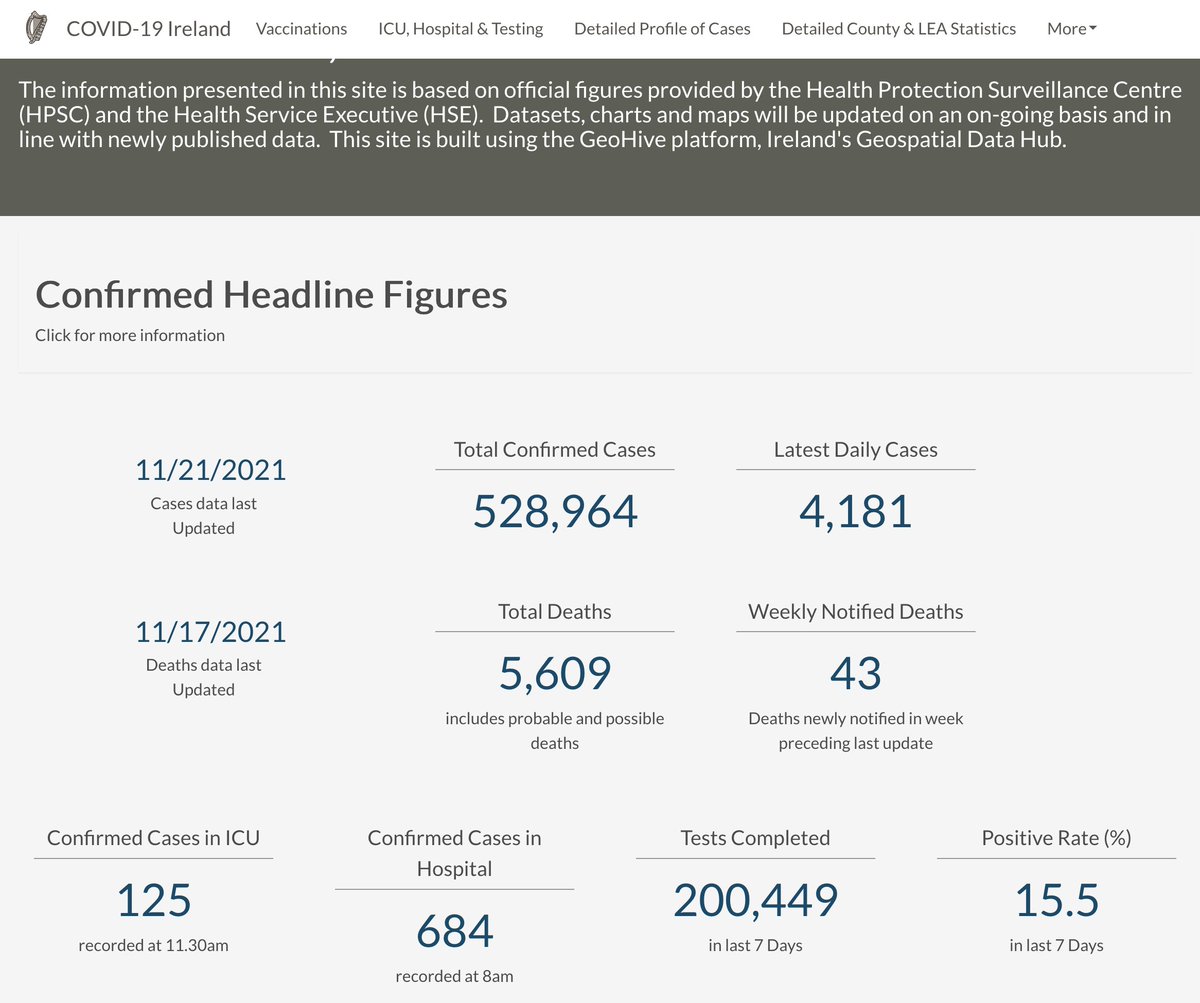Viewport: 1200px width, 1003px height.
Task: Select the deaths date 11/17/2021
Action: coord(210,632)
